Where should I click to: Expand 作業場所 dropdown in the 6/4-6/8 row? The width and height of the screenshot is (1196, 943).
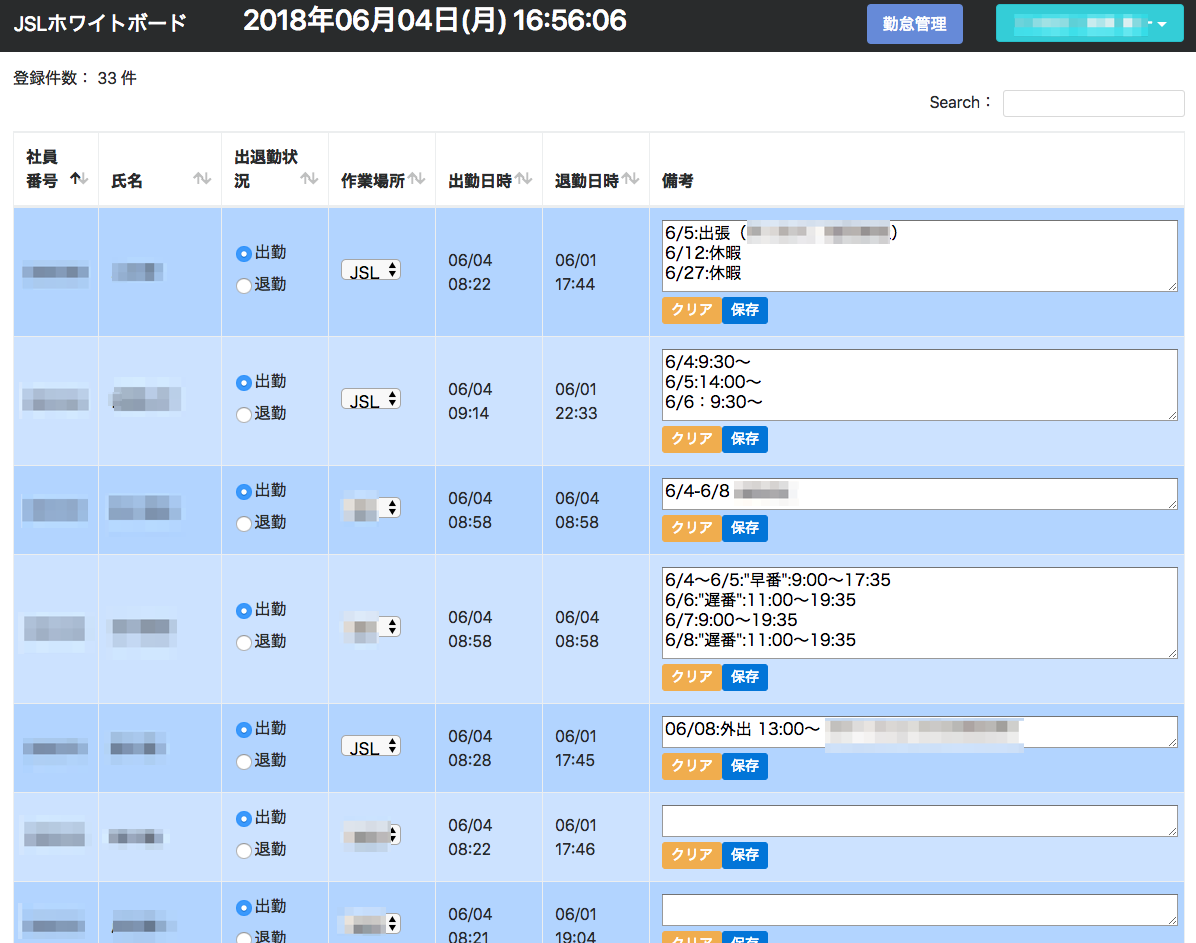click(x=371, y=507)
